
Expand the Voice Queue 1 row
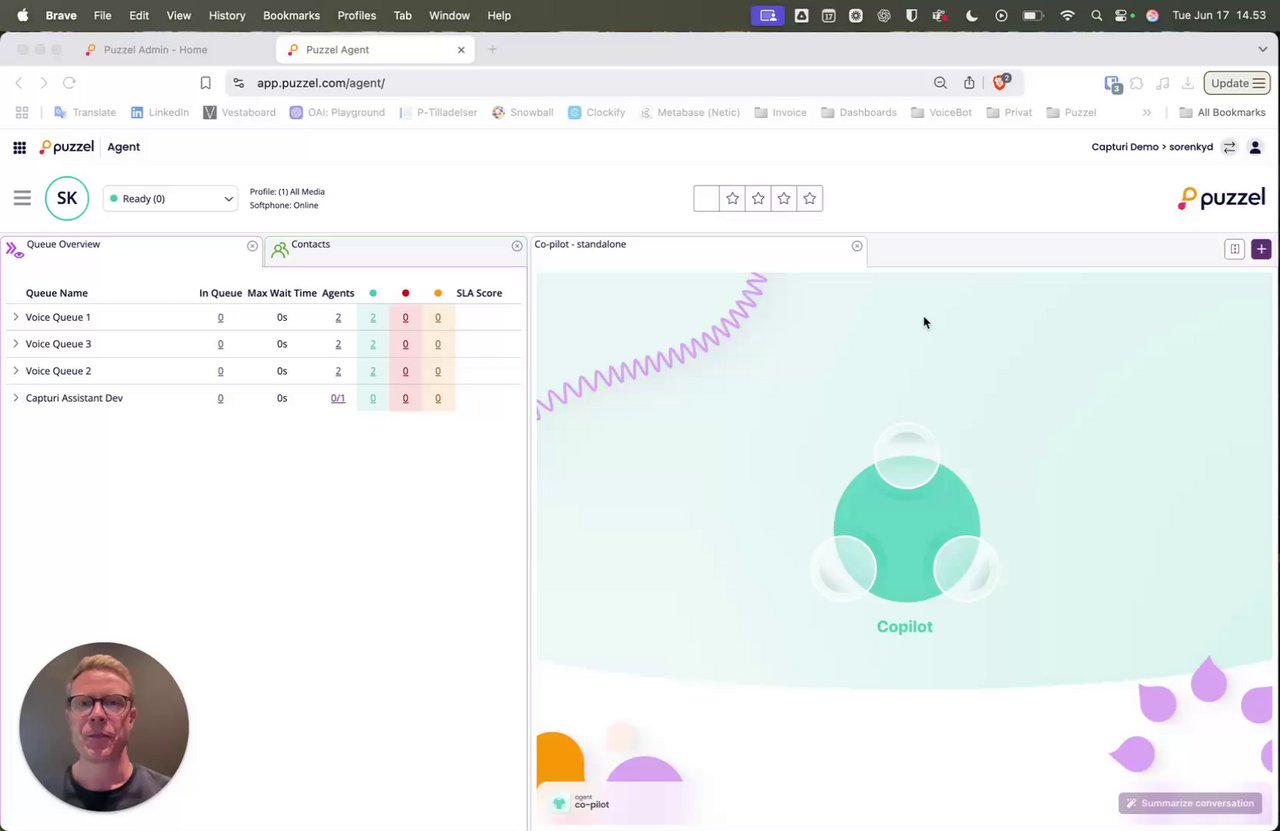point(15,317)
